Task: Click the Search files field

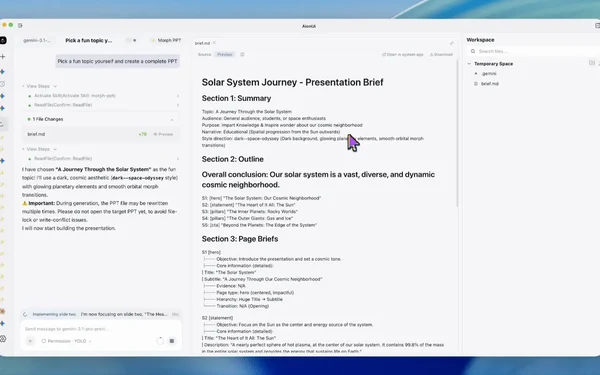Action: click(533, 51)
